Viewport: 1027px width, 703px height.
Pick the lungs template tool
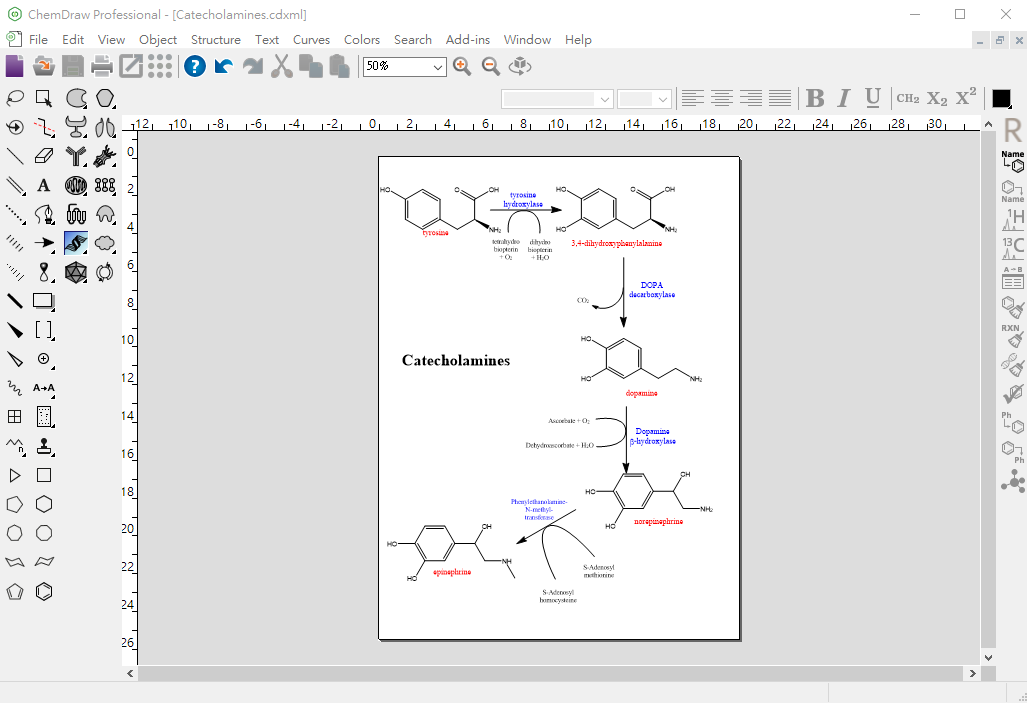pos(105,127)
